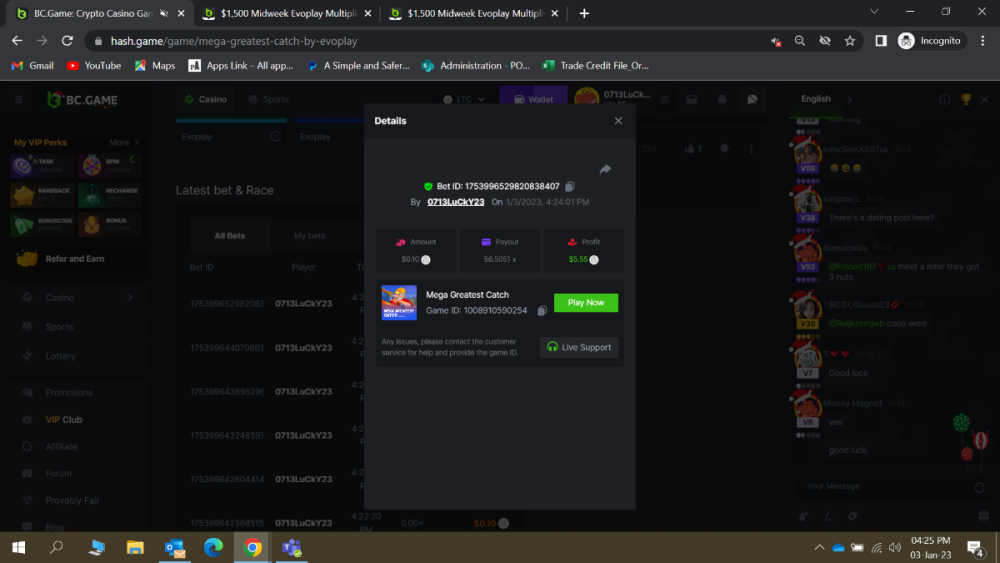Click the share arrow icon in Details
The height and width of the screenshot is (563, 1000).
(605, 170)
